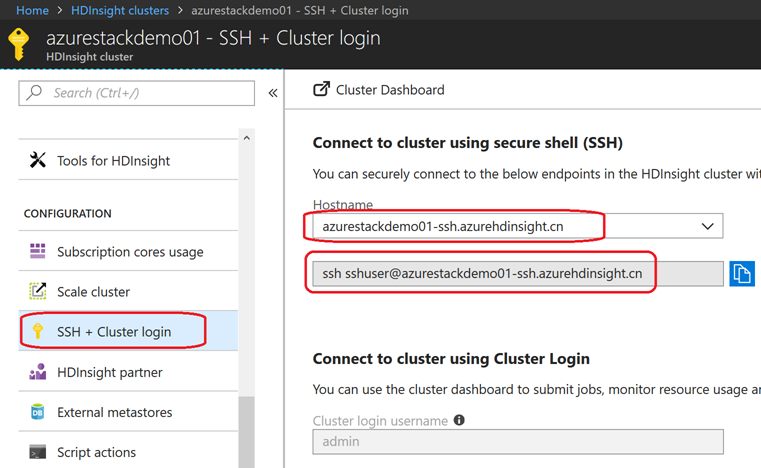Select SSH + Cluster login item

pos(128,331)
